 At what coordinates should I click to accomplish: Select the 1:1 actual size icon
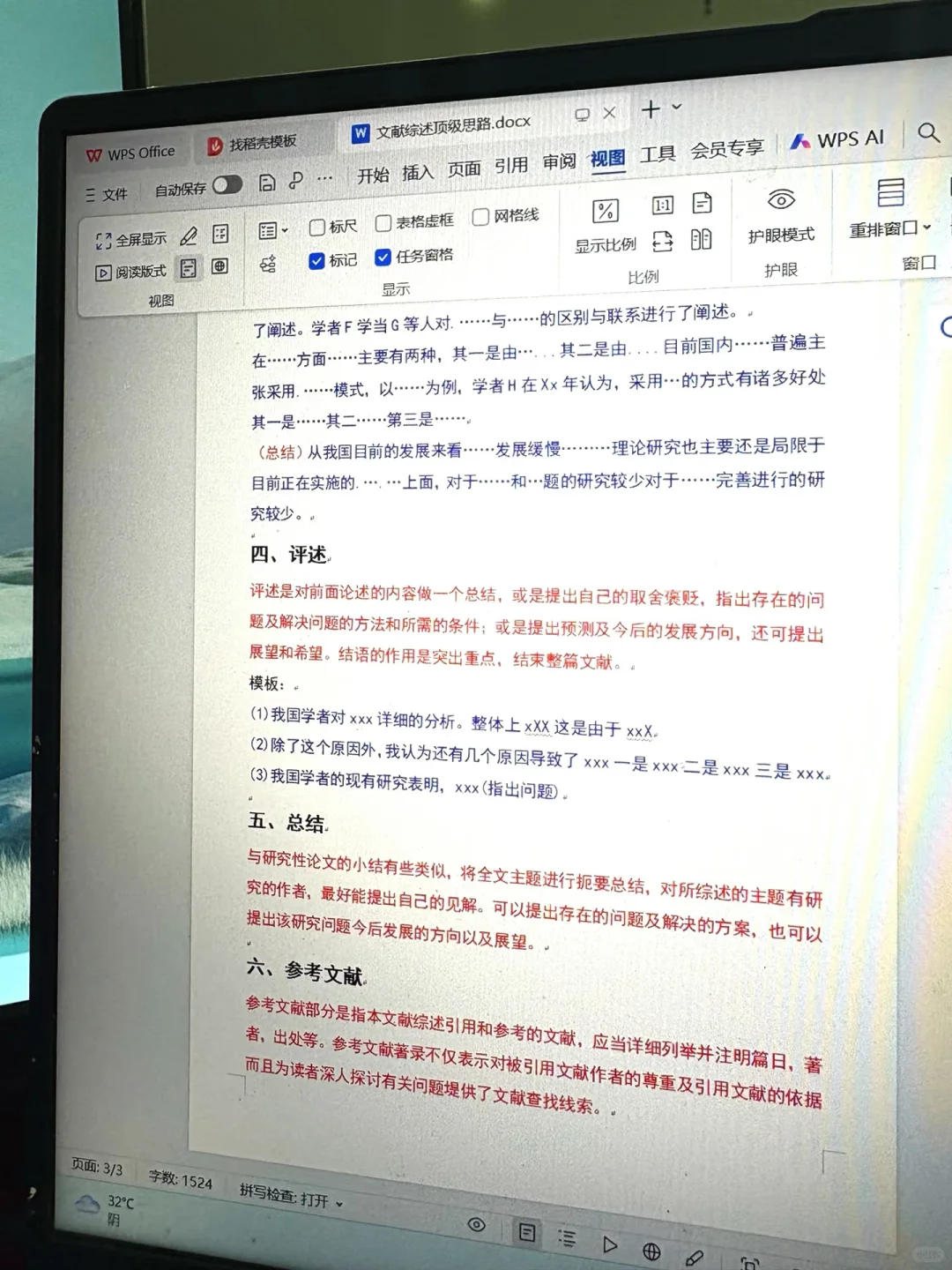pyautogui.click(x=661, y=205)
